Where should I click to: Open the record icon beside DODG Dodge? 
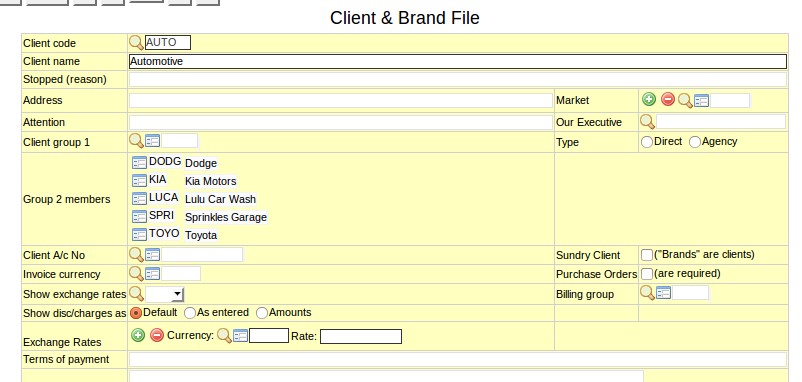(139, 163)
